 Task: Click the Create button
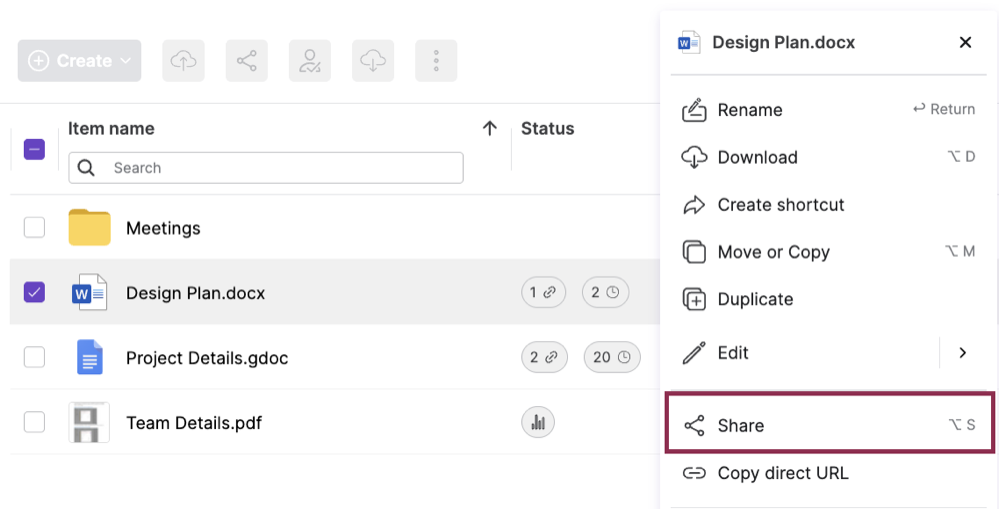(x=79, y=61)
